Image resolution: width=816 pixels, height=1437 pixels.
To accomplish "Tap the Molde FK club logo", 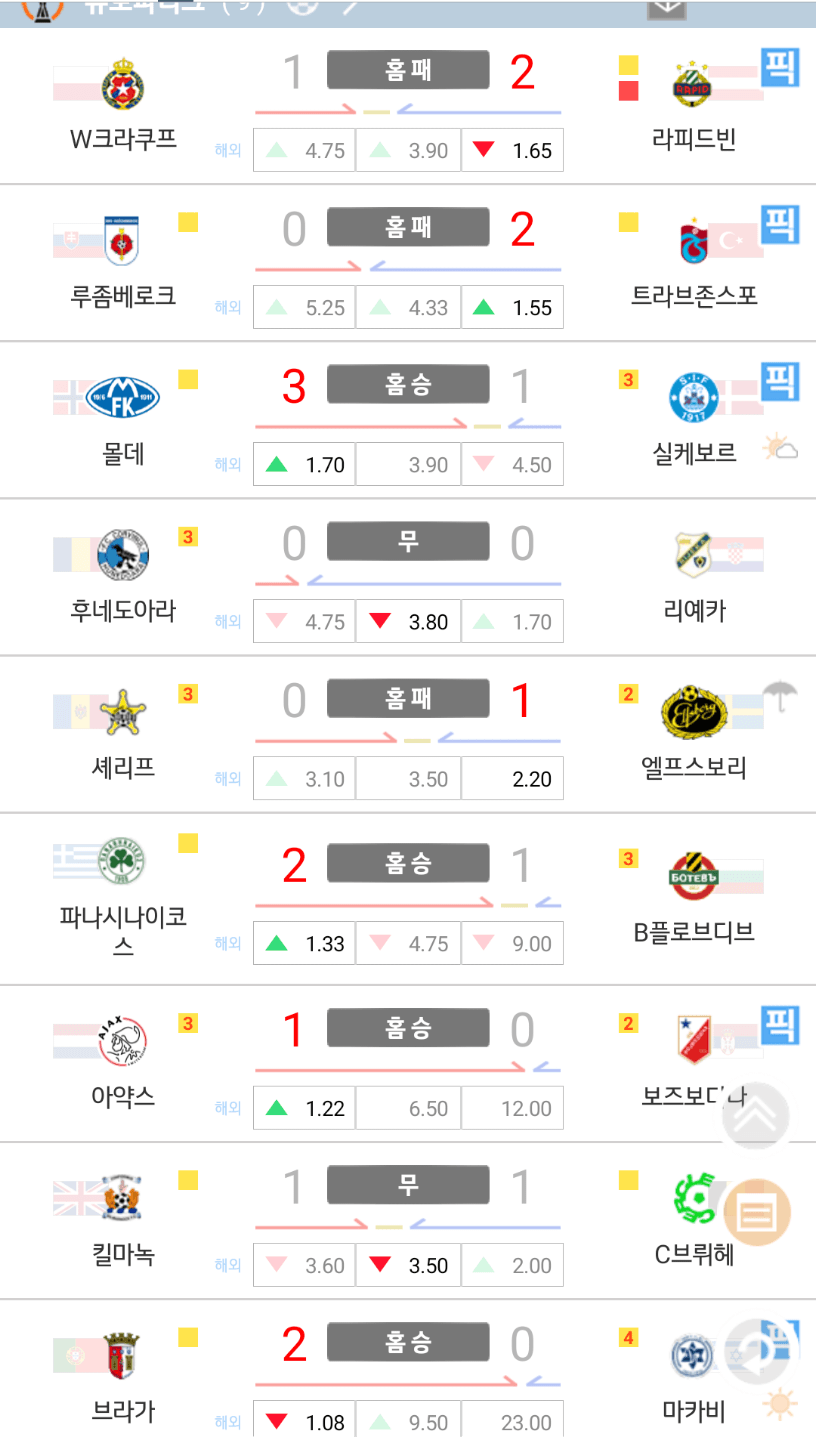I will pyautogui.click(x=123, y=397).
